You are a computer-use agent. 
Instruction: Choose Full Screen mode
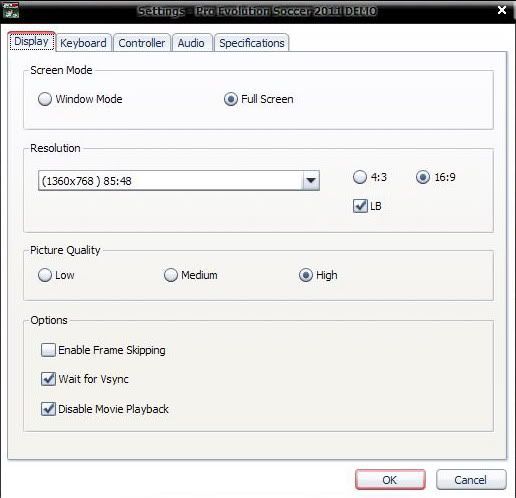tap(231, 99)
